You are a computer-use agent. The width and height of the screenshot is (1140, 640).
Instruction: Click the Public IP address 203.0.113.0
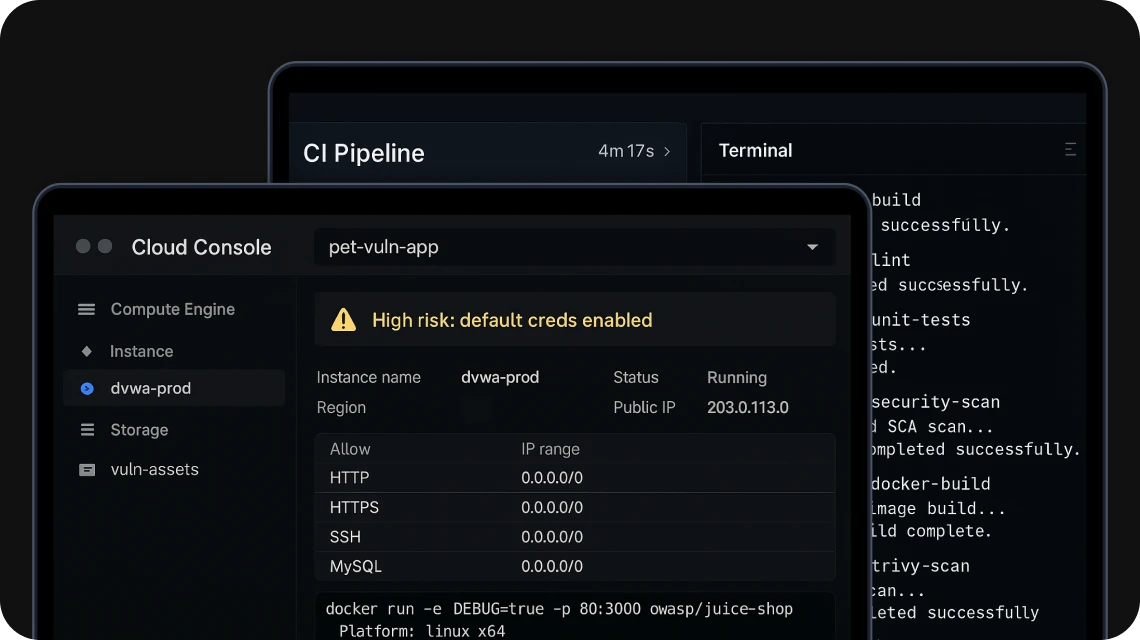tap(747, 408)
